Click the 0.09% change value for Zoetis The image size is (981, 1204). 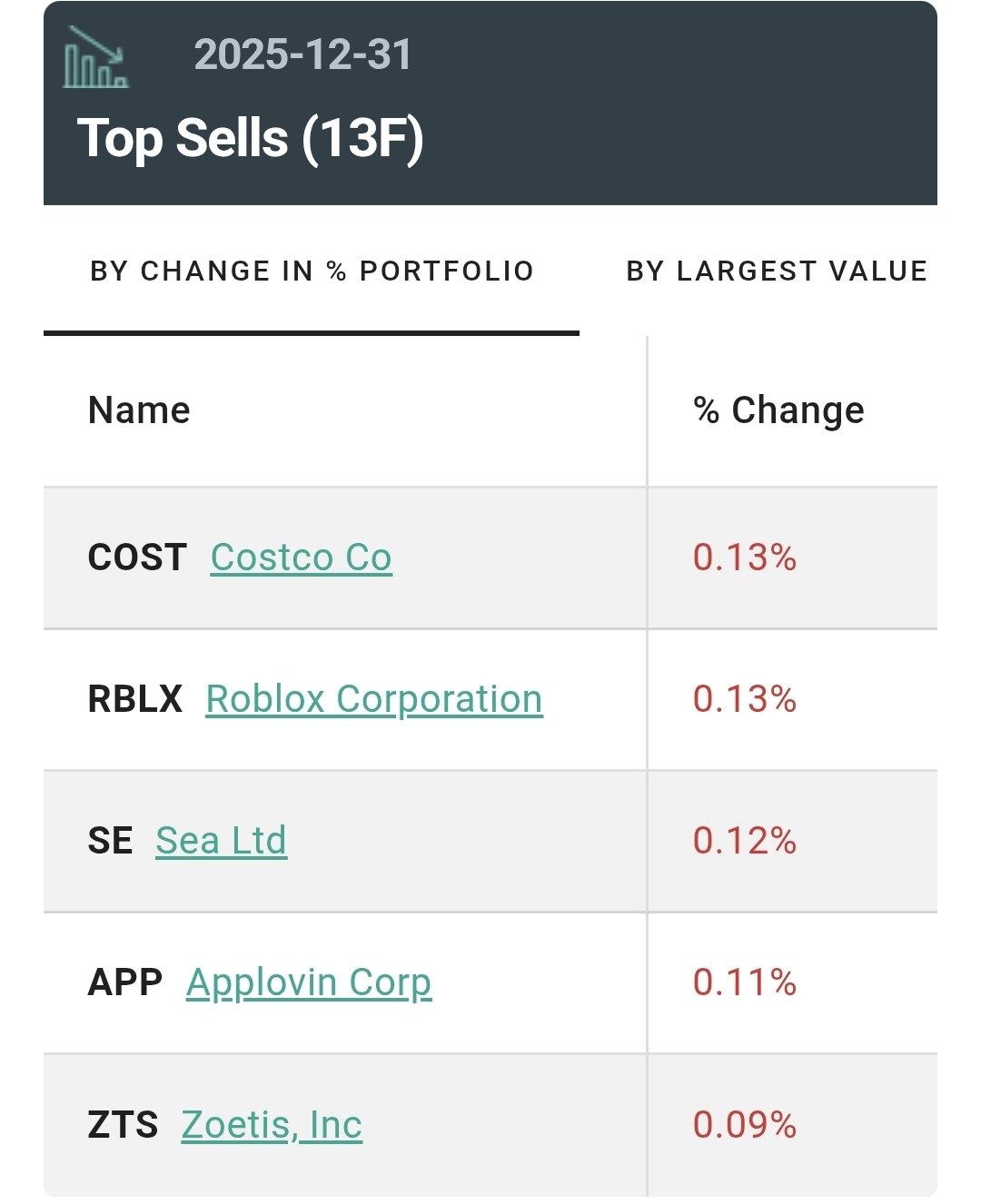click(x=744, y=1125)
